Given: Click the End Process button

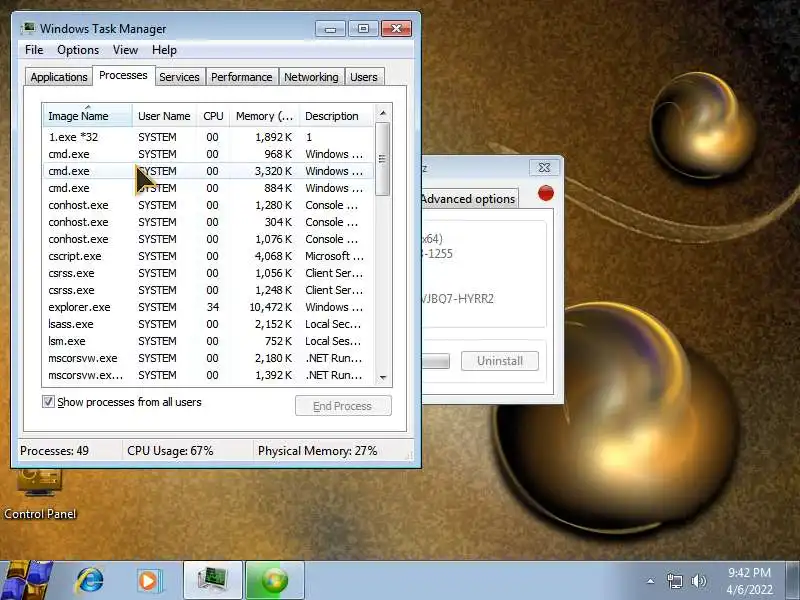Looking at the screenshot, I should pyautogui.click(x=343, y=406).
